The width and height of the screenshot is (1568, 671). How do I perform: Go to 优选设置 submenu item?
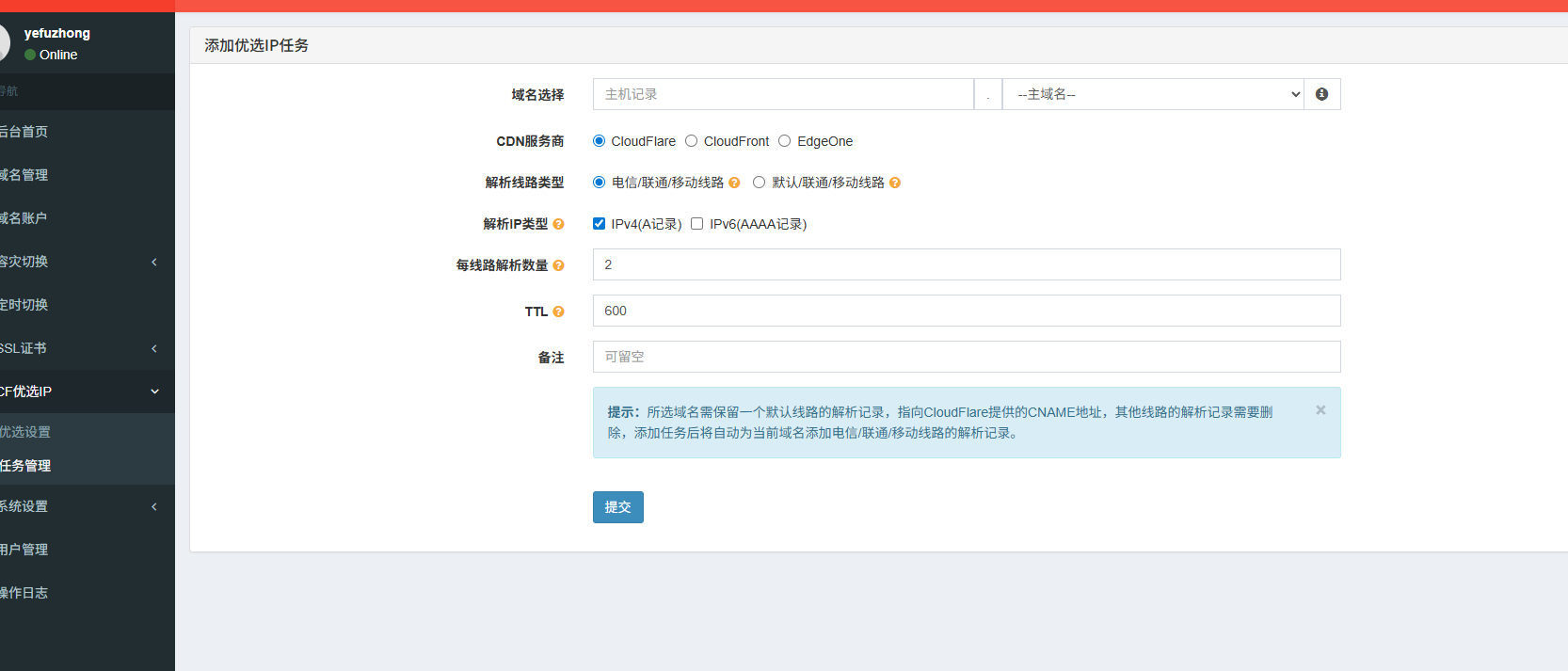point(26,432)
